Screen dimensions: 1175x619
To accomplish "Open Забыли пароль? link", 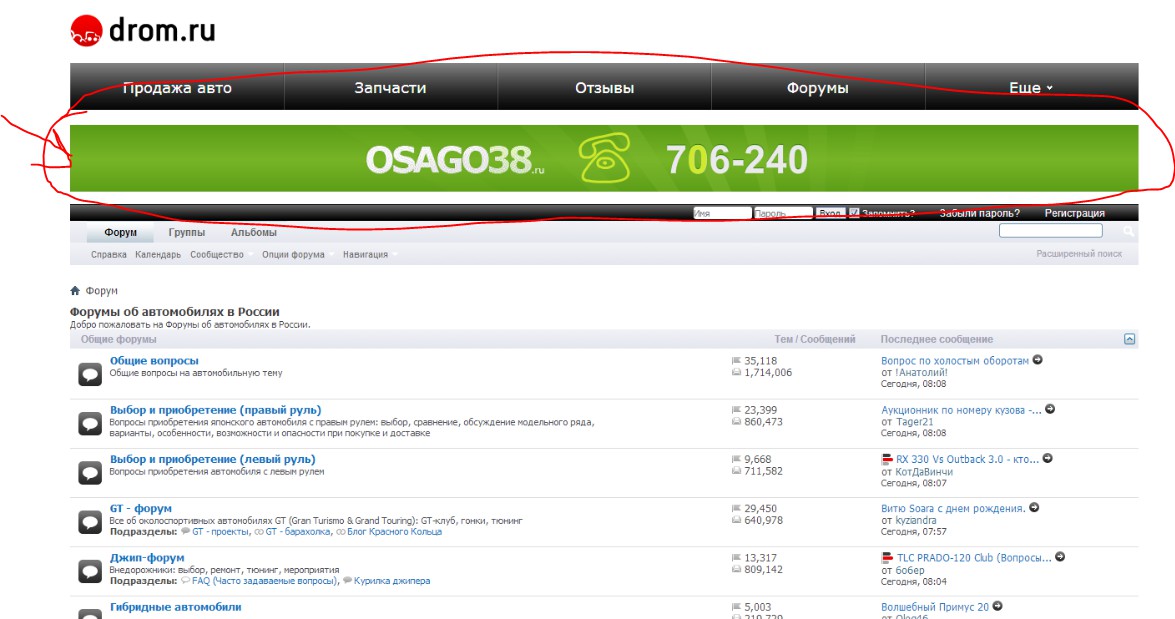I will coord(979,214).
